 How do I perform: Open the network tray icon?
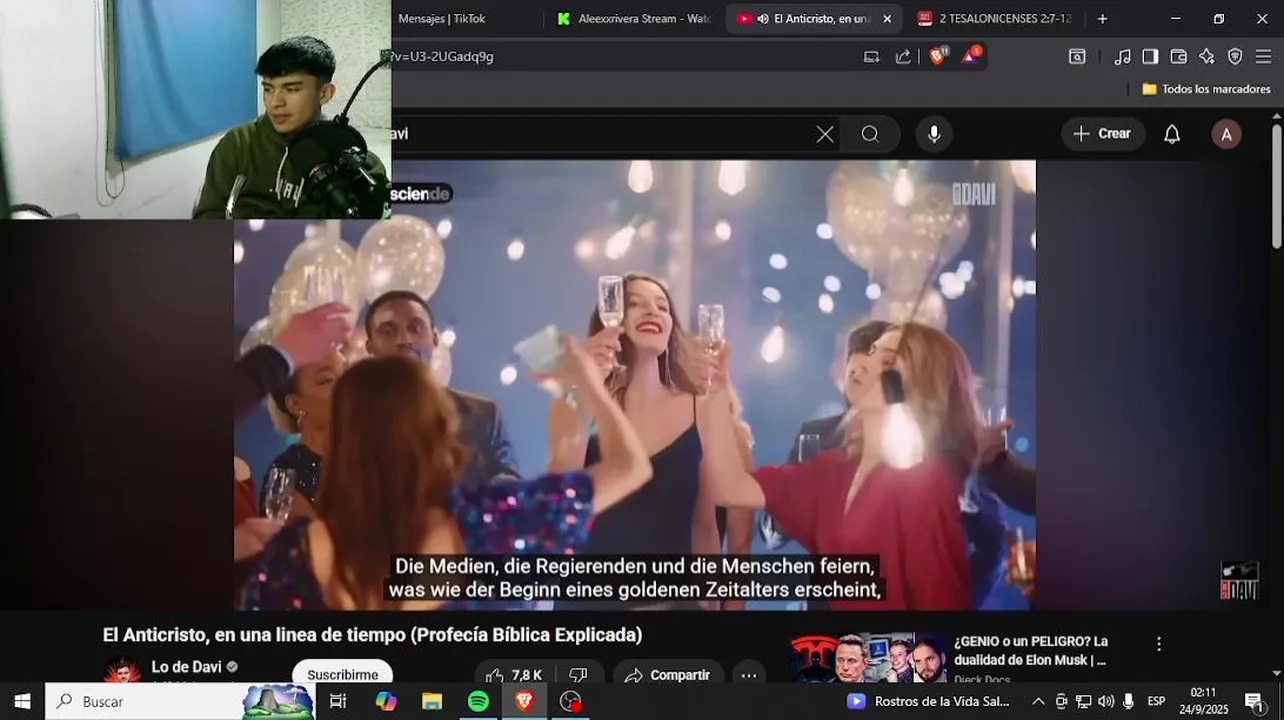pos(1083,701)
